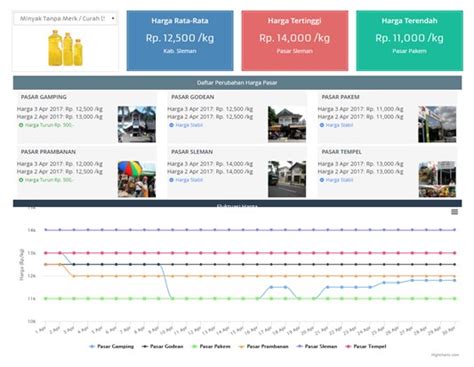Open Pasar Gamping market photo
The width and height of the screenshot is (474, 367).
(x=137, y=124)
